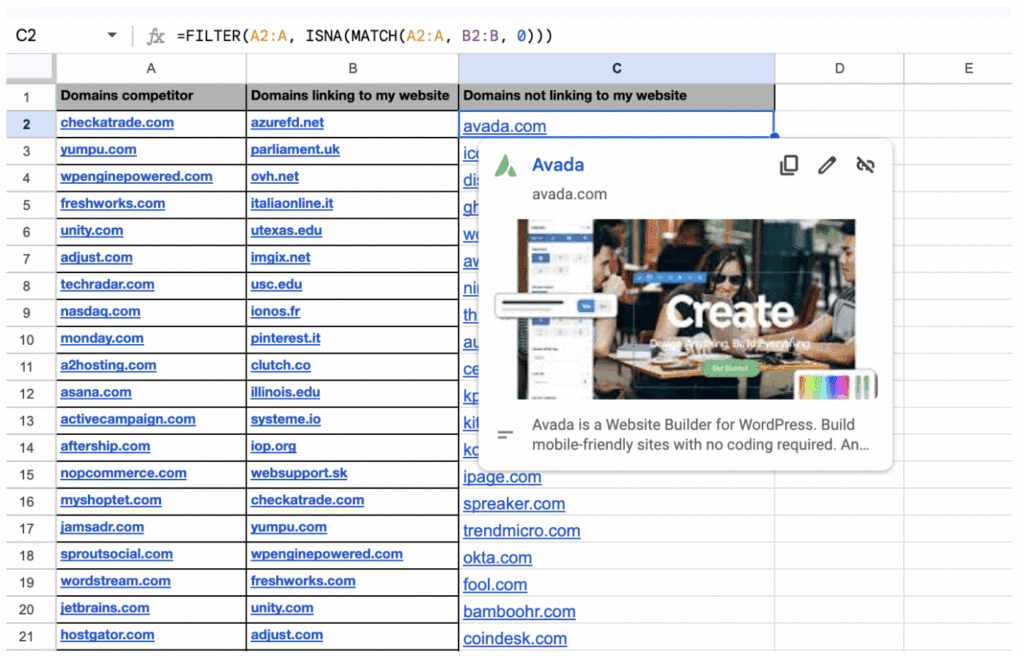Open spreaker.com link

[x=514, y=504]
